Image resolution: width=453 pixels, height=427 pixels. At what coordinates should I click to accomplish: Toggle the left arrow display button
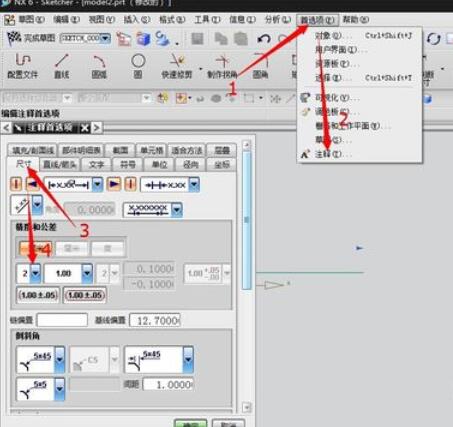[32, 184]
